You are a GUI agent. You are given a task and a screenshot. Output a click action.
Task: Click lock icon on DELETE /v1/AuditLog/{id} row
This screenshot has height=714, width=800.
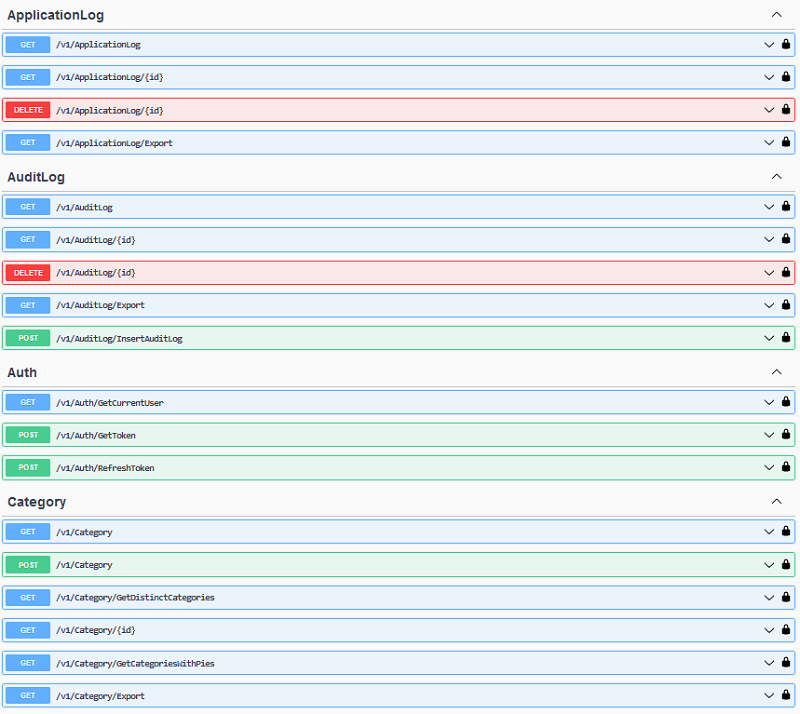click(x=786, y=272)
